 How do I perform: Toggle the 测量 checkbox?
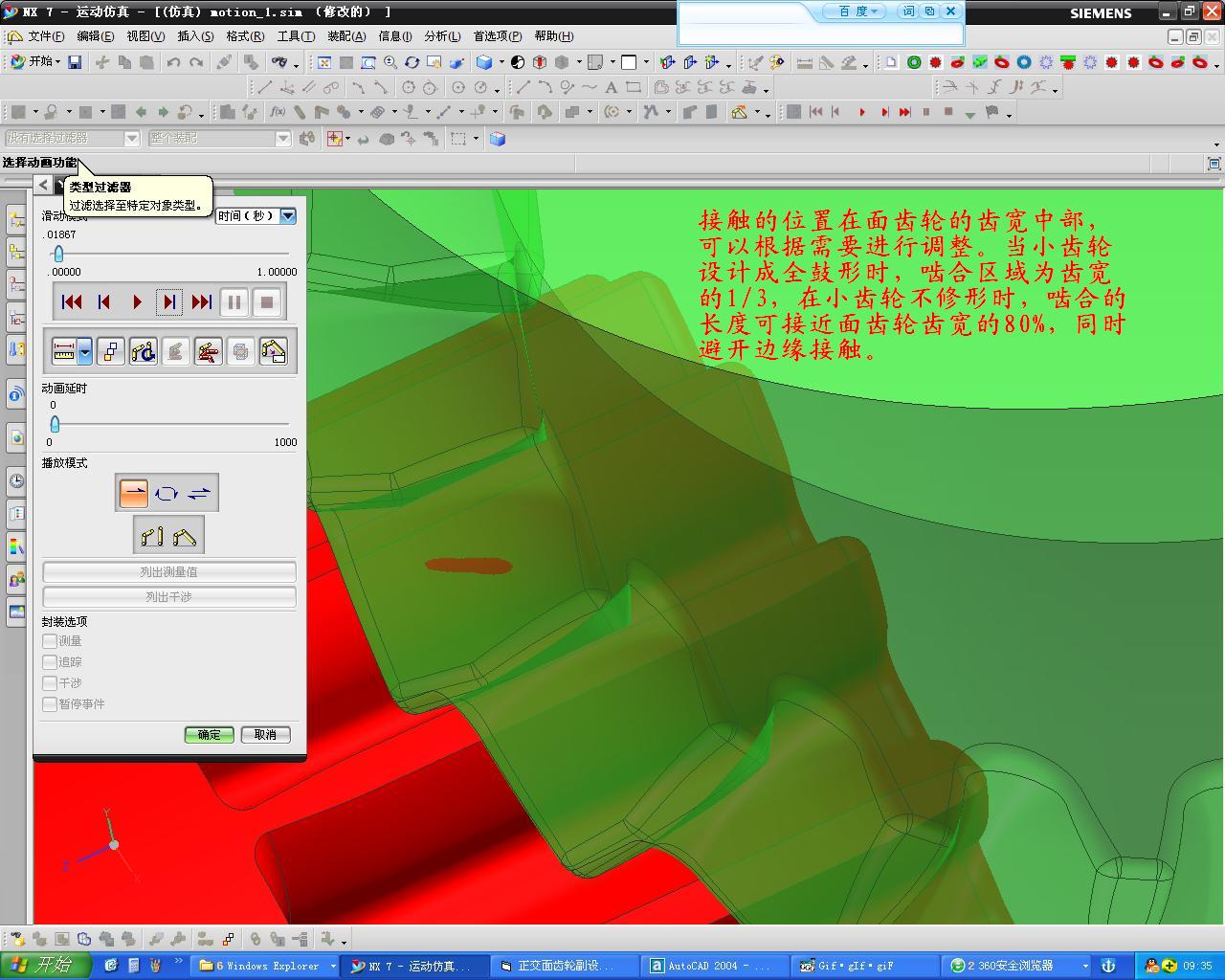[x=50, y=641]
